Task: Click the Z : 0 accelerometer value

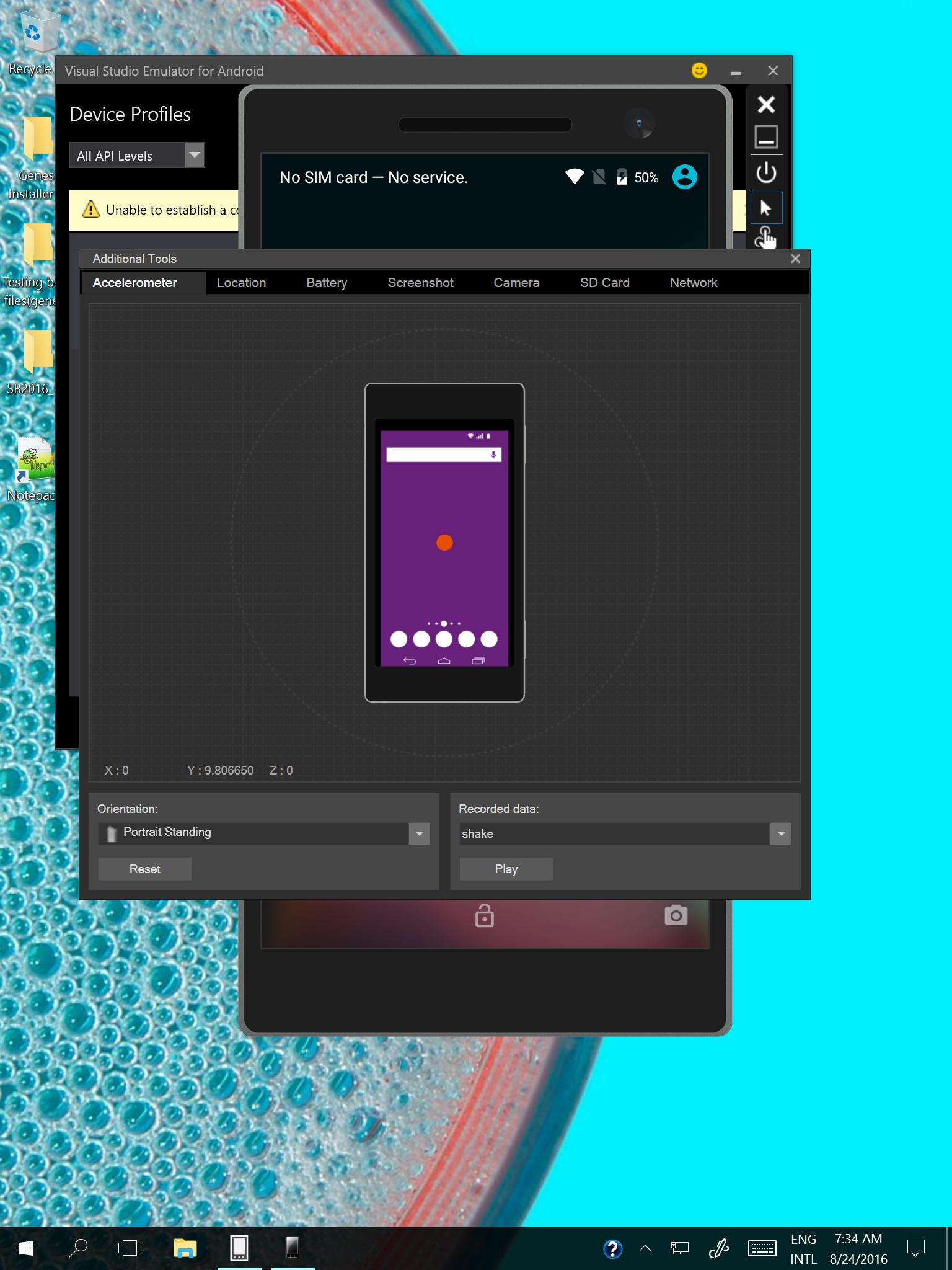Action: pos(281,770)
